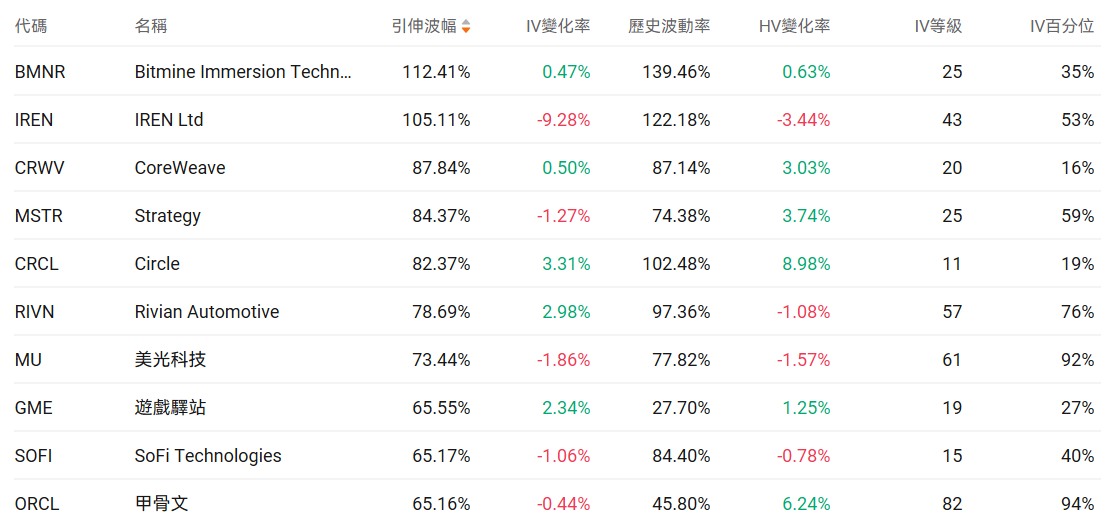Click the MU ticker code
This screenshot has height=522, width=1101.
click(28, 360)
